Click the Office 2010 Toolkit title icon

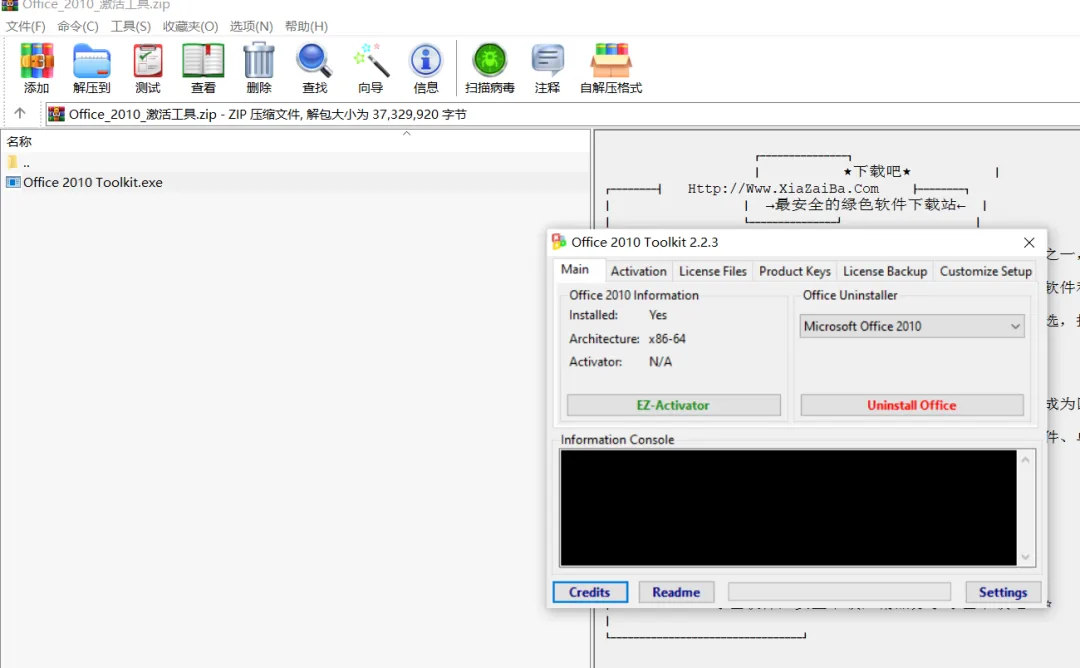pyautogui.click(x=559, y=242)
